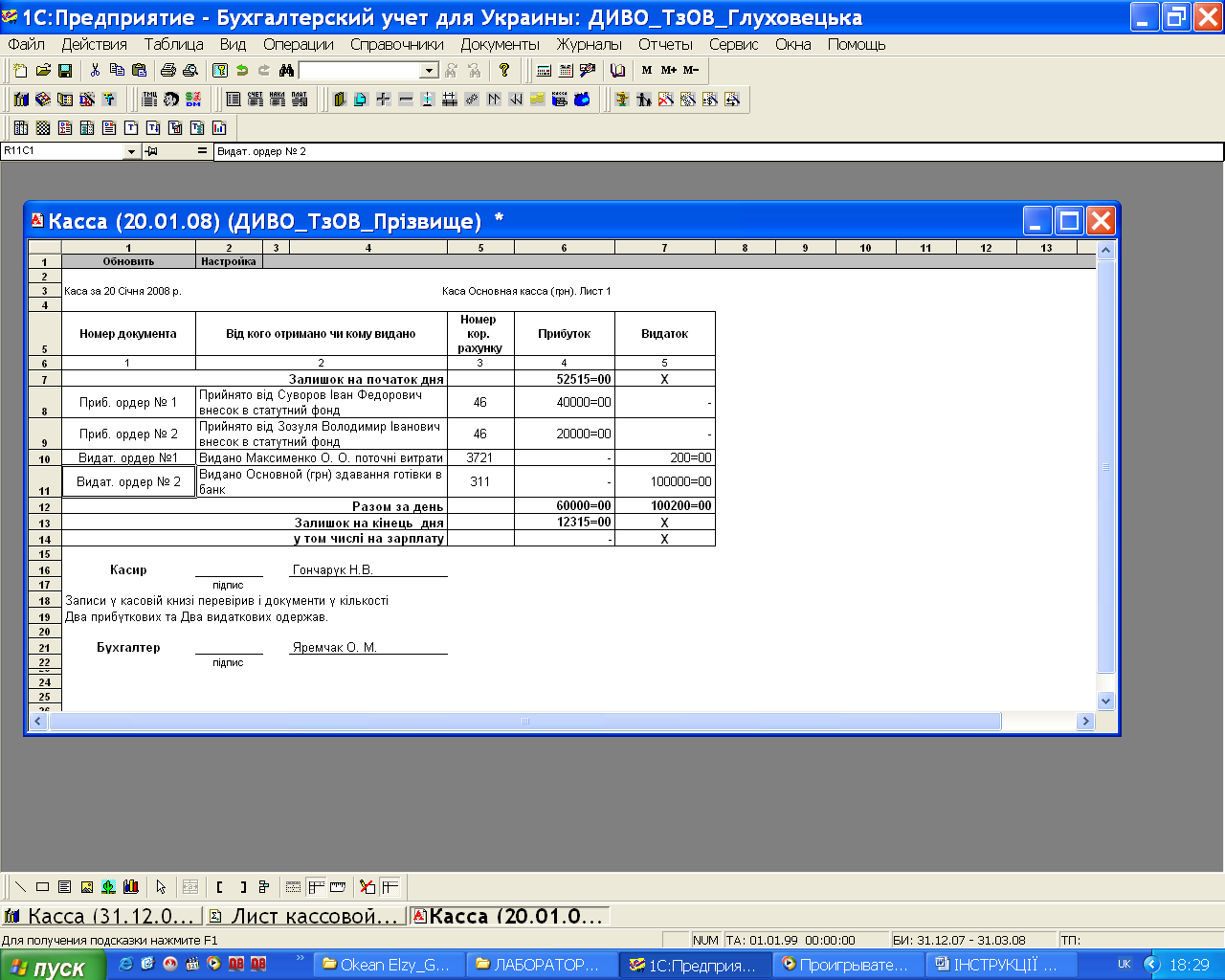Switch to the ЛАБОРАТОР... taskbar folder
Screen dimensions: 1225x980
(x=543, y=965)
